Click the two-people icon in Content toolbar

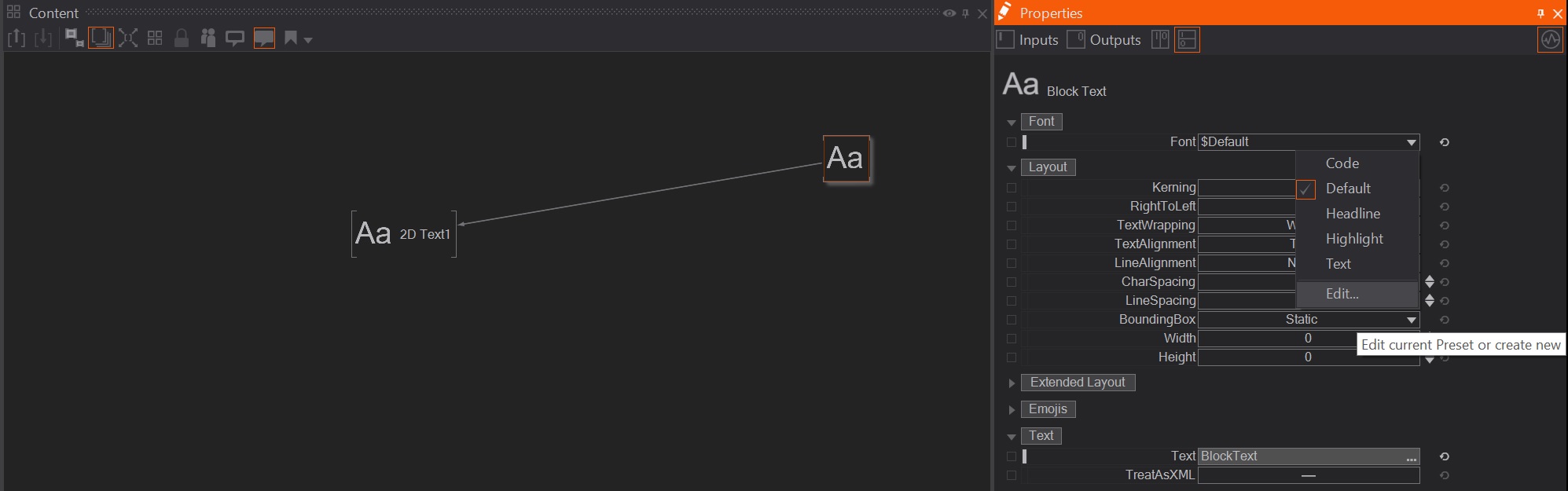click(208, 38)
